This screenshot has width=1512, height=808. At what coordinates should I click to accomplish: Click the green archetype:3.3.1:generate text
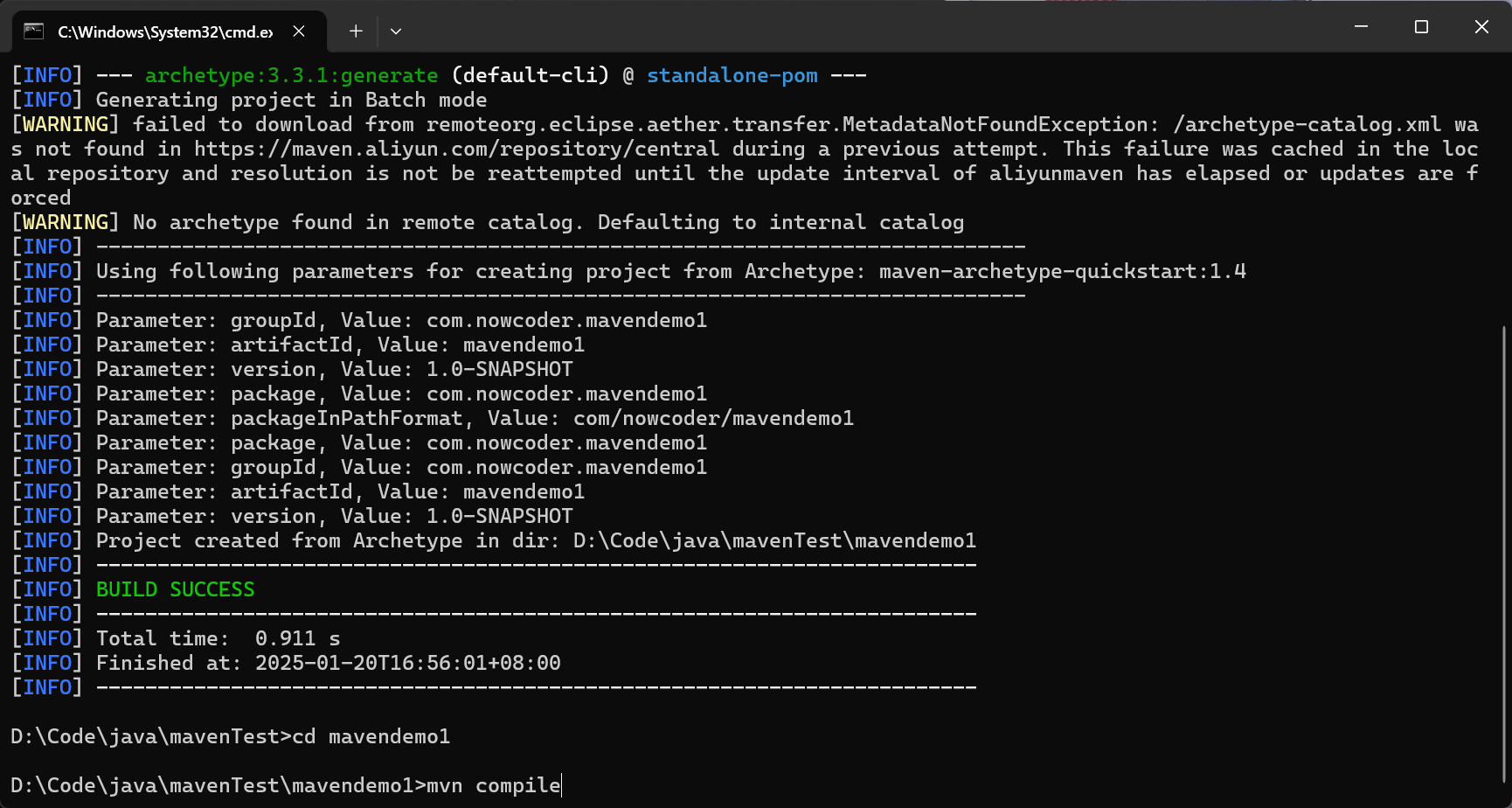pos(291,76)
